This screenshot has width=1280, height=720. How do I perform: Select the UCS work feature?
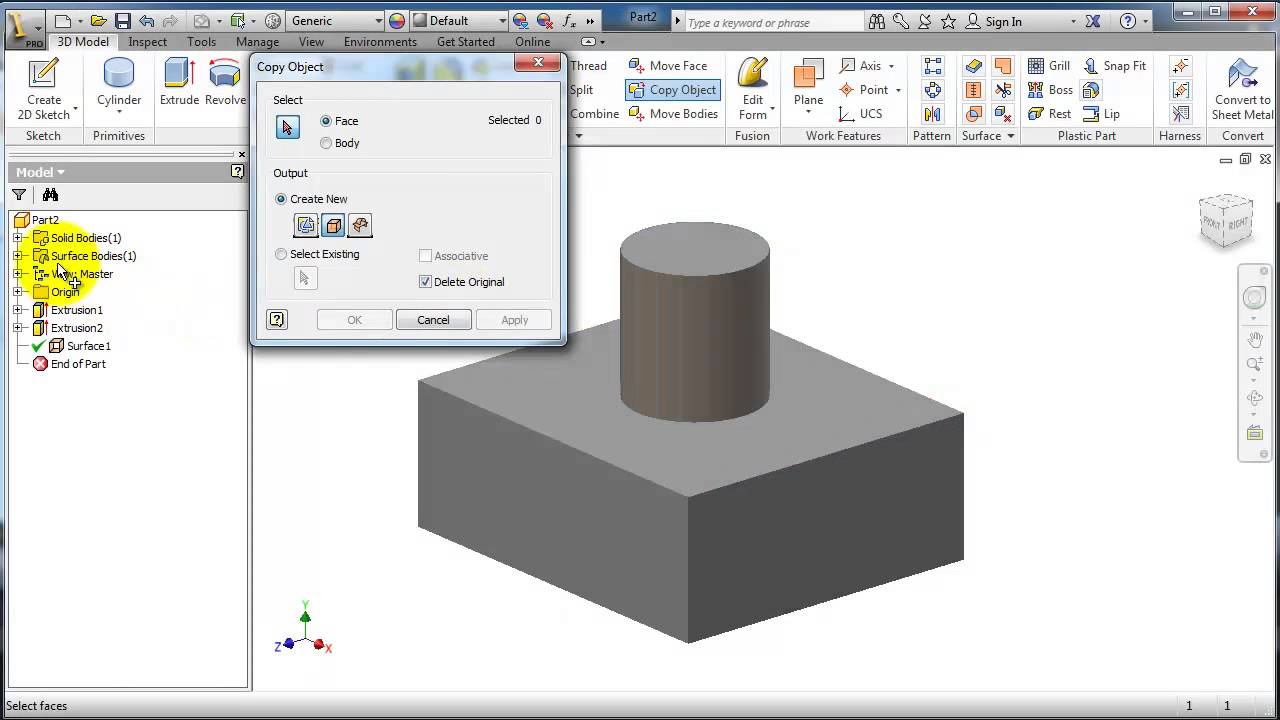[x=861, y=114]
